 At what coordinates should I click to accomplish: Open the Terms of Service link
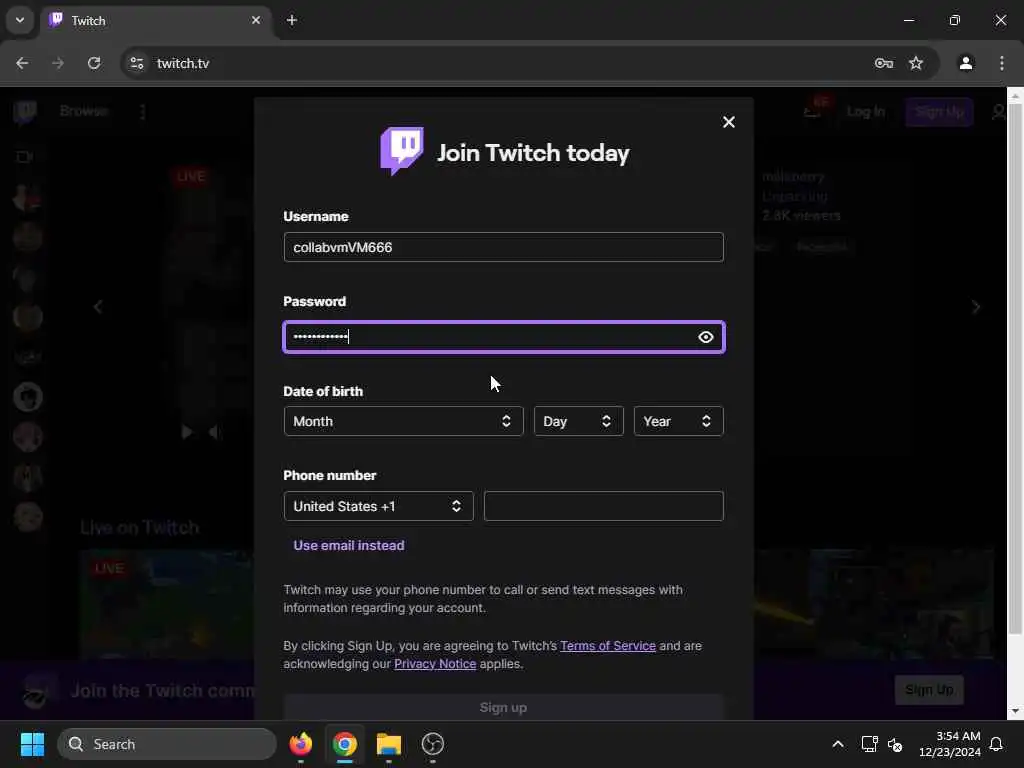pyautogui.click(x=607, y=646)
